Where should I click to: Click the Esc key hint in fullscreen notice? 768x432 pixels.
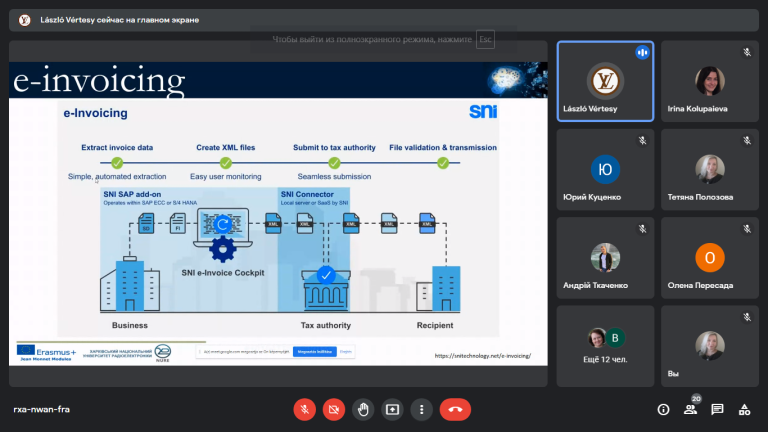pyautogui.click(x=485, y=39)
